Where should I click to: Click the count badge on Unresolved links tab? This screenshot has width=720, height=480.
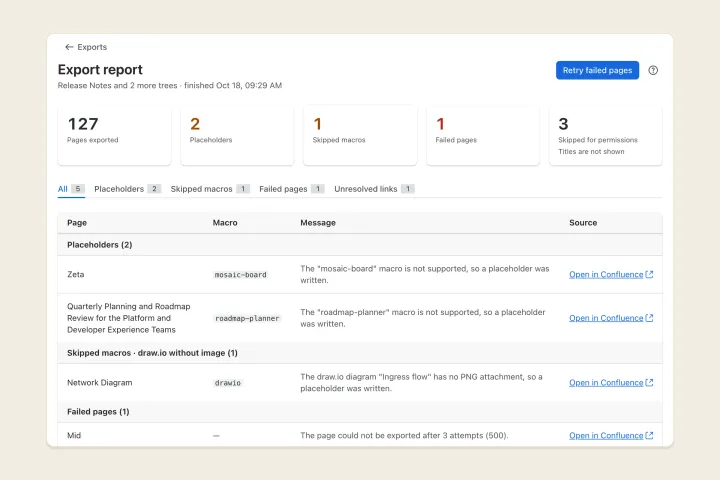pos(408,189)
